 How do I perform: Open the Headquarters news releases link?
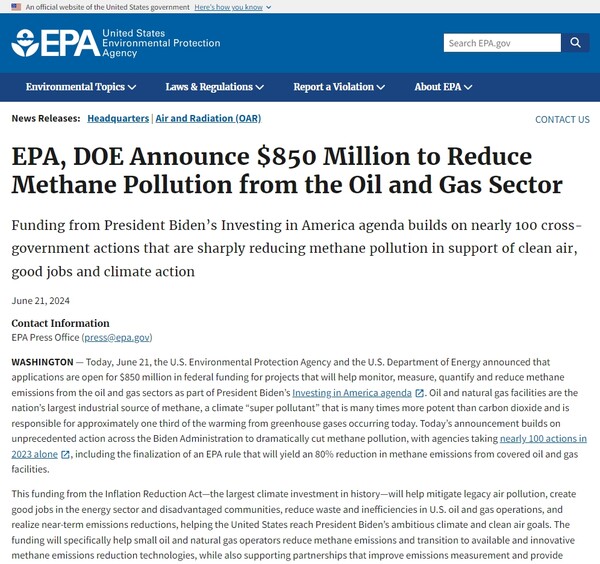(x=119, y=119)
